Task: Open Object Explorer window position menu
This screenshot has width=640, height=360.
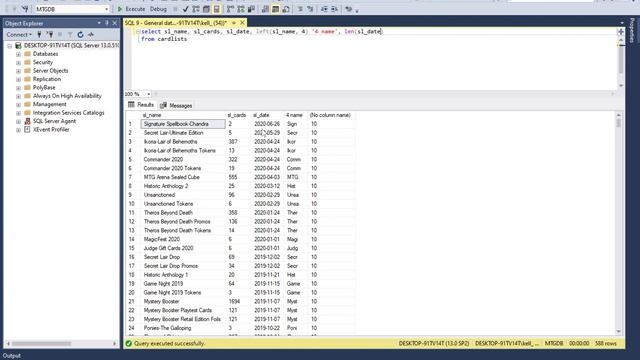Action: tap(99, 23)
